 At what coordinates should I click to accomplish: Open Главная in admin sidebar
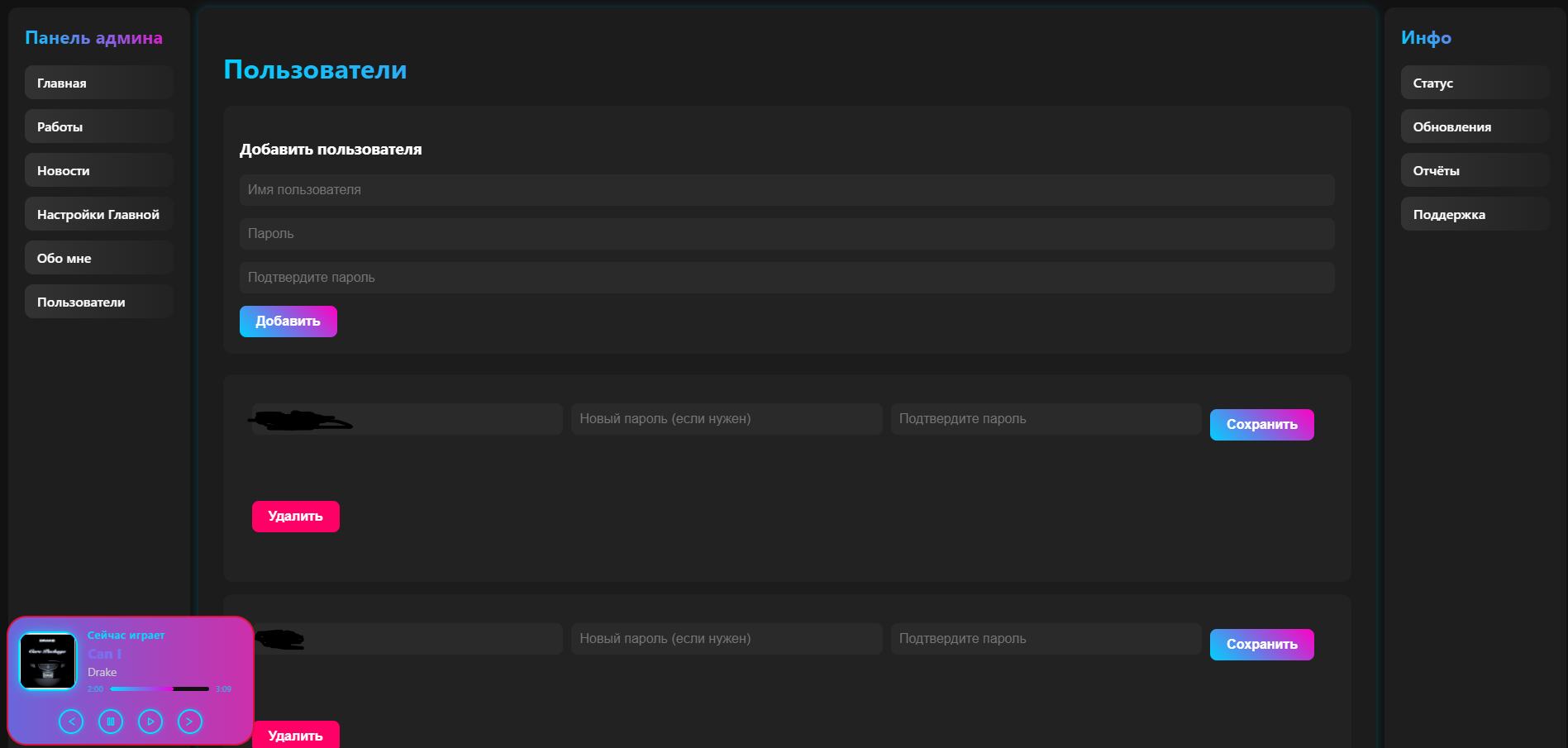pos(99,83)
